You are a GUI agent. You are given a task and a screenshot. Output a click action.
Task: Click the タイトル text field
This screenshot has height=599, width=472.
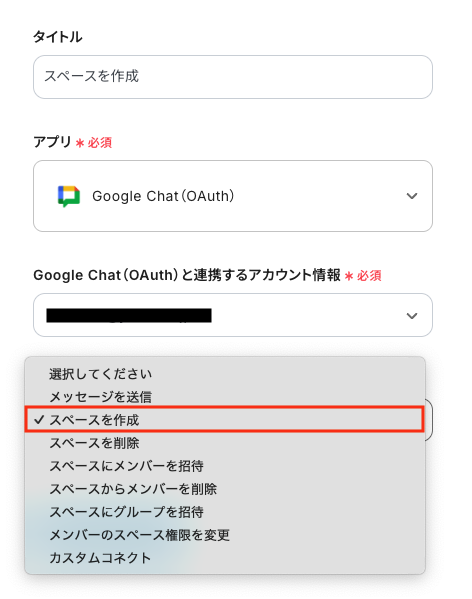(x=233, y=77)
